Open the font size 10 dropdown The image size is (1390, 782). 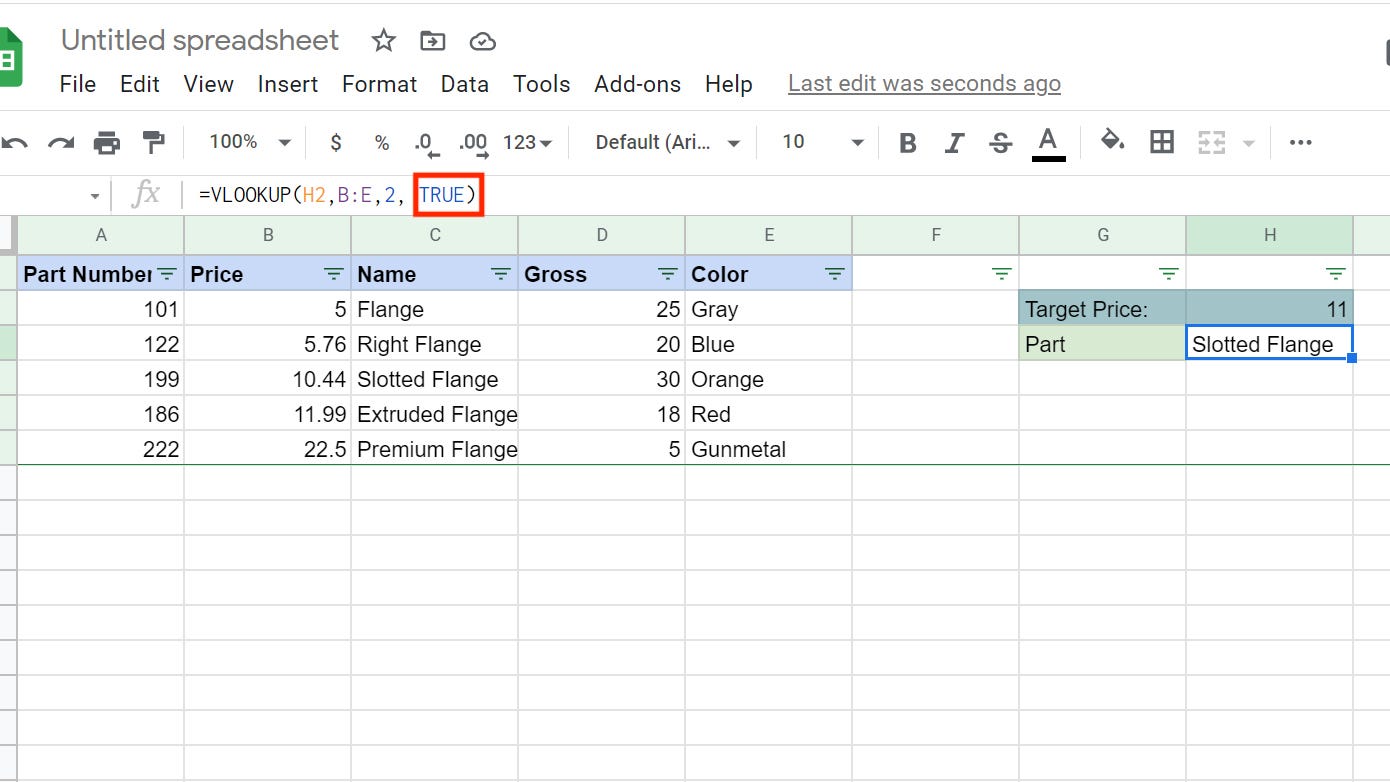click(822, 143)
